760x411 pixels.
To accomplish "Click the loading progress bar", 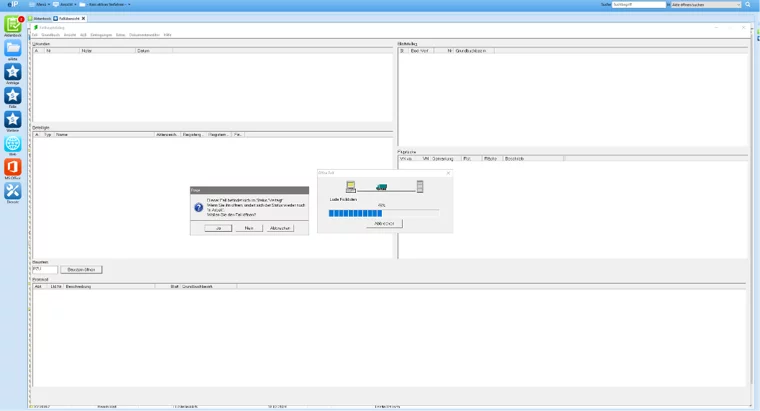I will (384, 213).
